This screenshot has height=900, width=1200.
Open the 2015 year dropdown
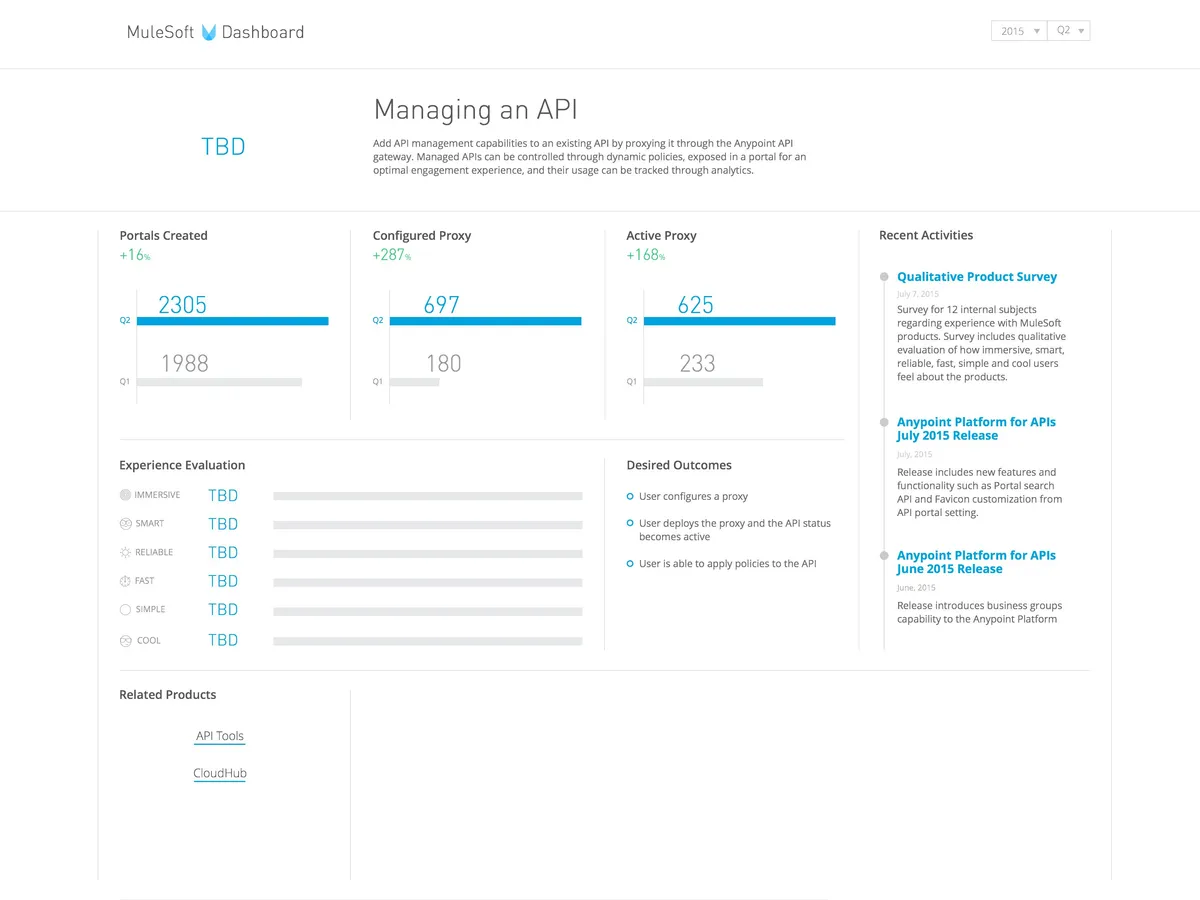point(1018,31)
